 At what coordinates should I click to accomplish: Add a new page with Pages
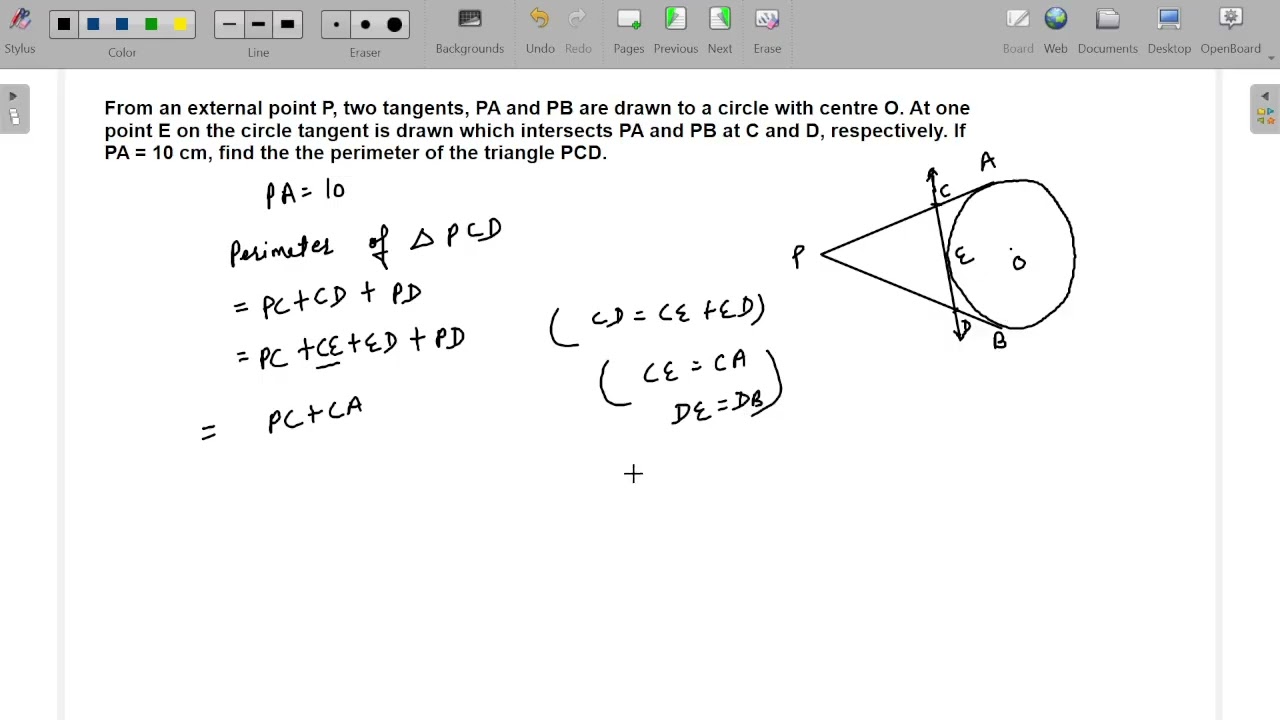coord(629,31)
